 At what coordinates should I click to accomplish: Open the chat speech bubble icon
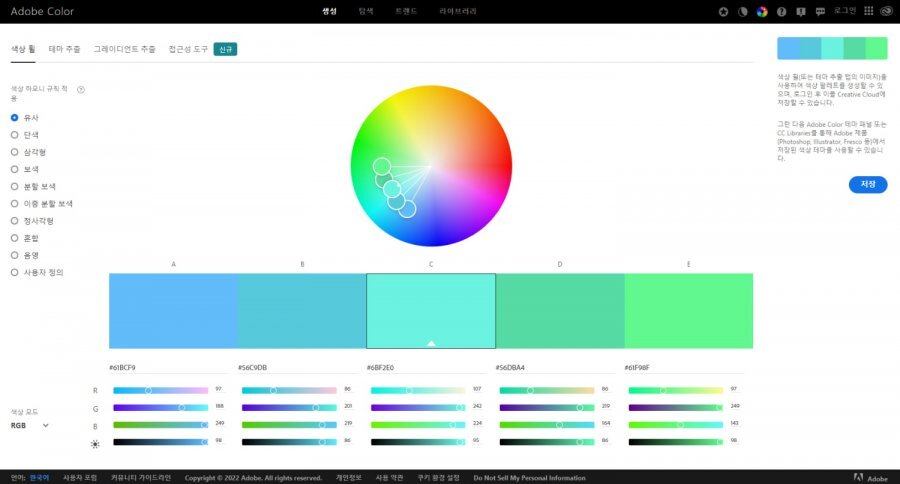pyautogui.click(x=820, y=11)
